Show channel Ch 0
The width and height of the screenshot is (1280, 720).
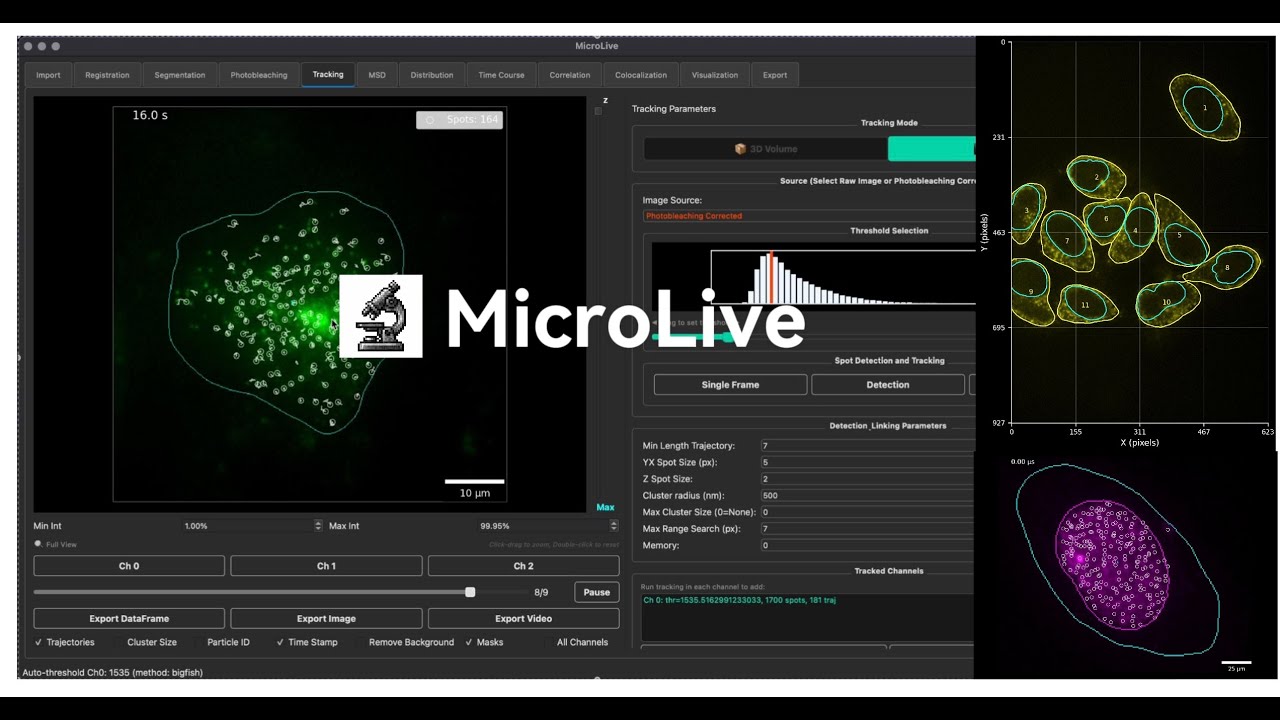(129, 566)
